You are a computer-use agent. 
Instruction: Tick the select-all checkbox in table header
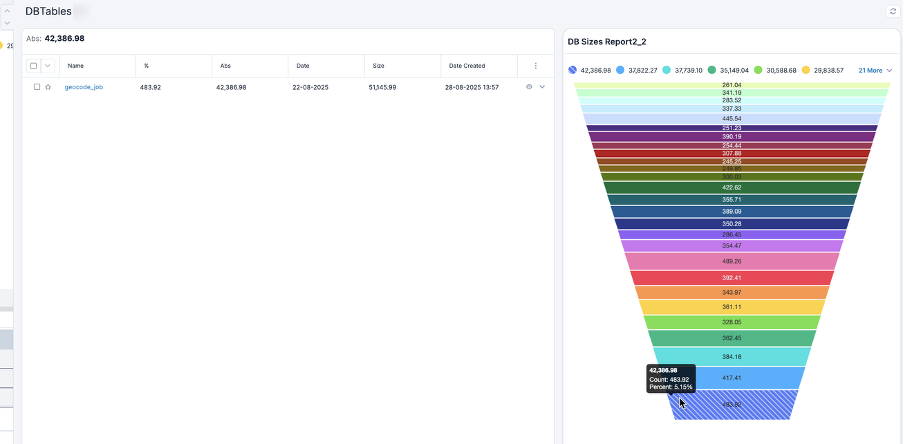click(33, 66)
